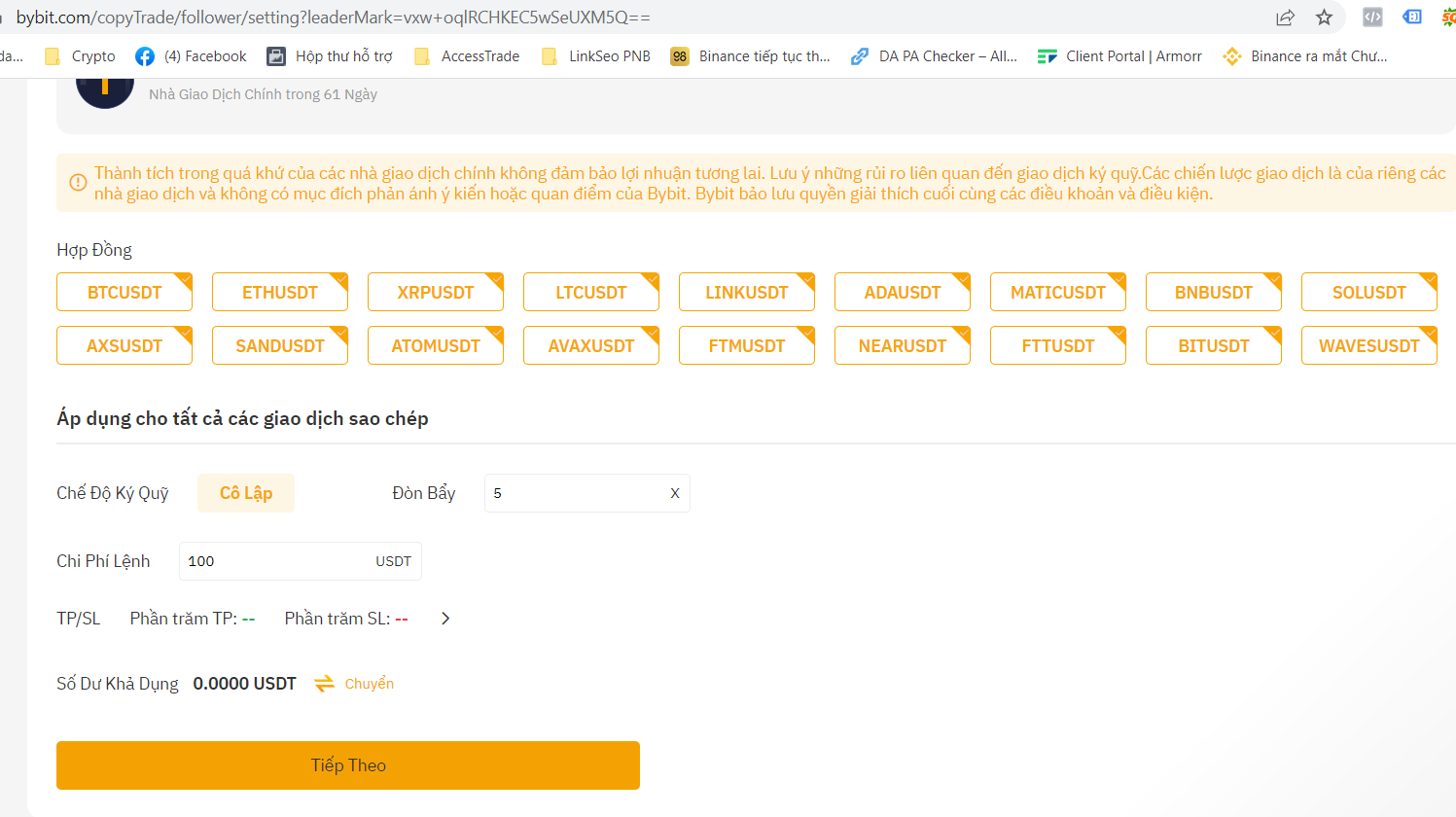This screenshot has height=817, width=1456.
Task: Toggle the XRPUSDT contract
Action: (x=436, y=292)
